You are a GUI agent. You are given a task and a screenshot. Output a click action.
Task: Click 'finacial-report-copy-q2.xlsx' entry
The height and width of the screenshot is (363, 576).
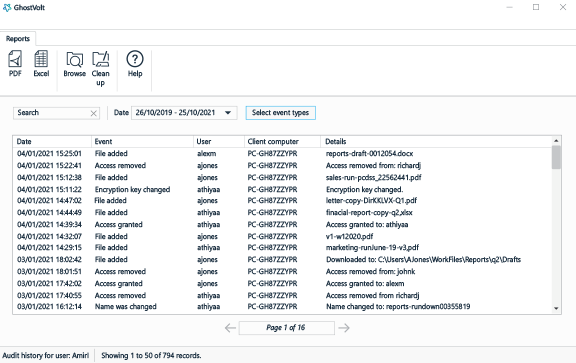pyautogui.click(x=369, y=213)
